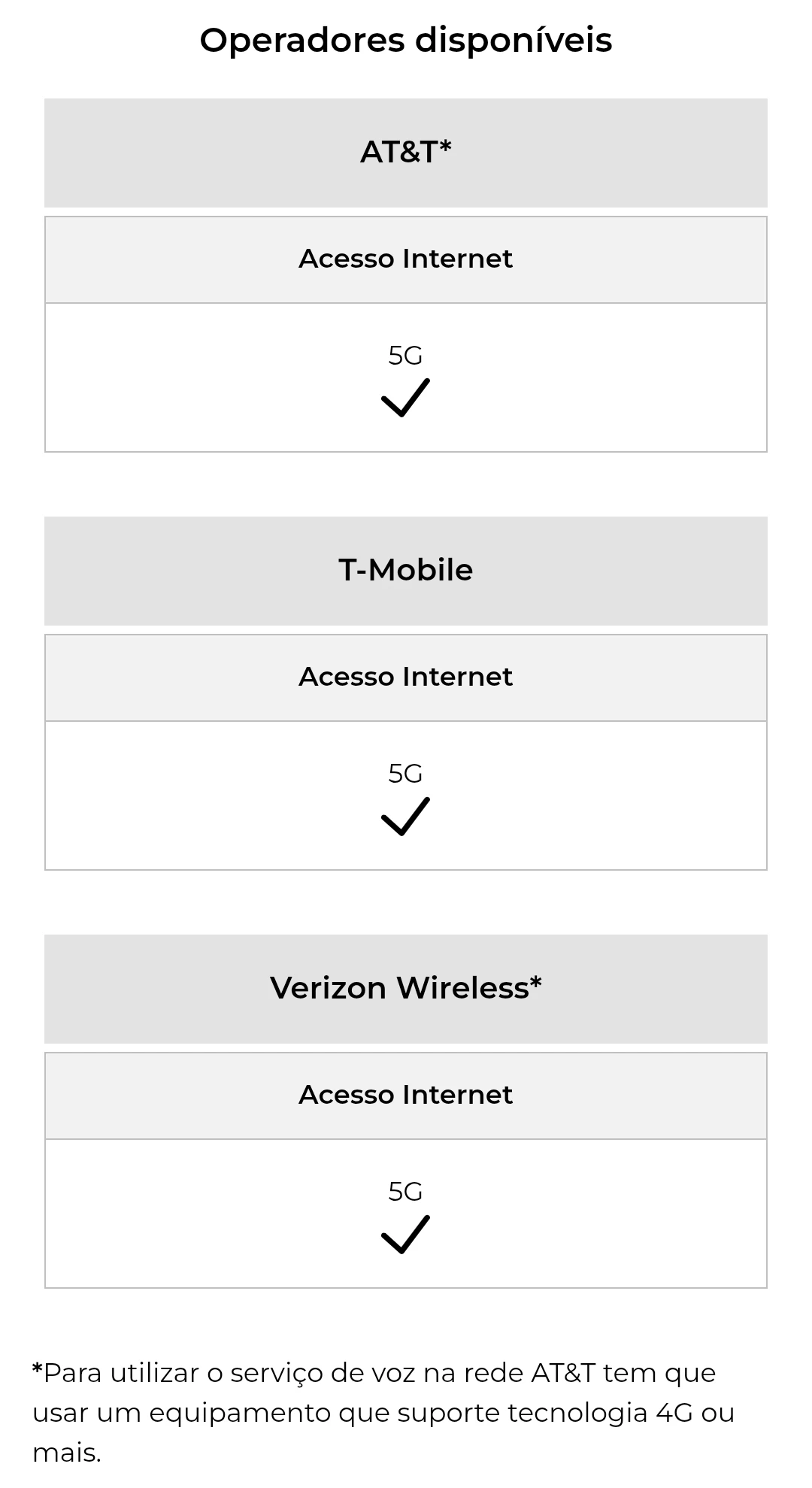The width and height of the screenshot is (812, 1488).
Task: Click the AT&T 5G checkmark icon
Action: point(405,397)
